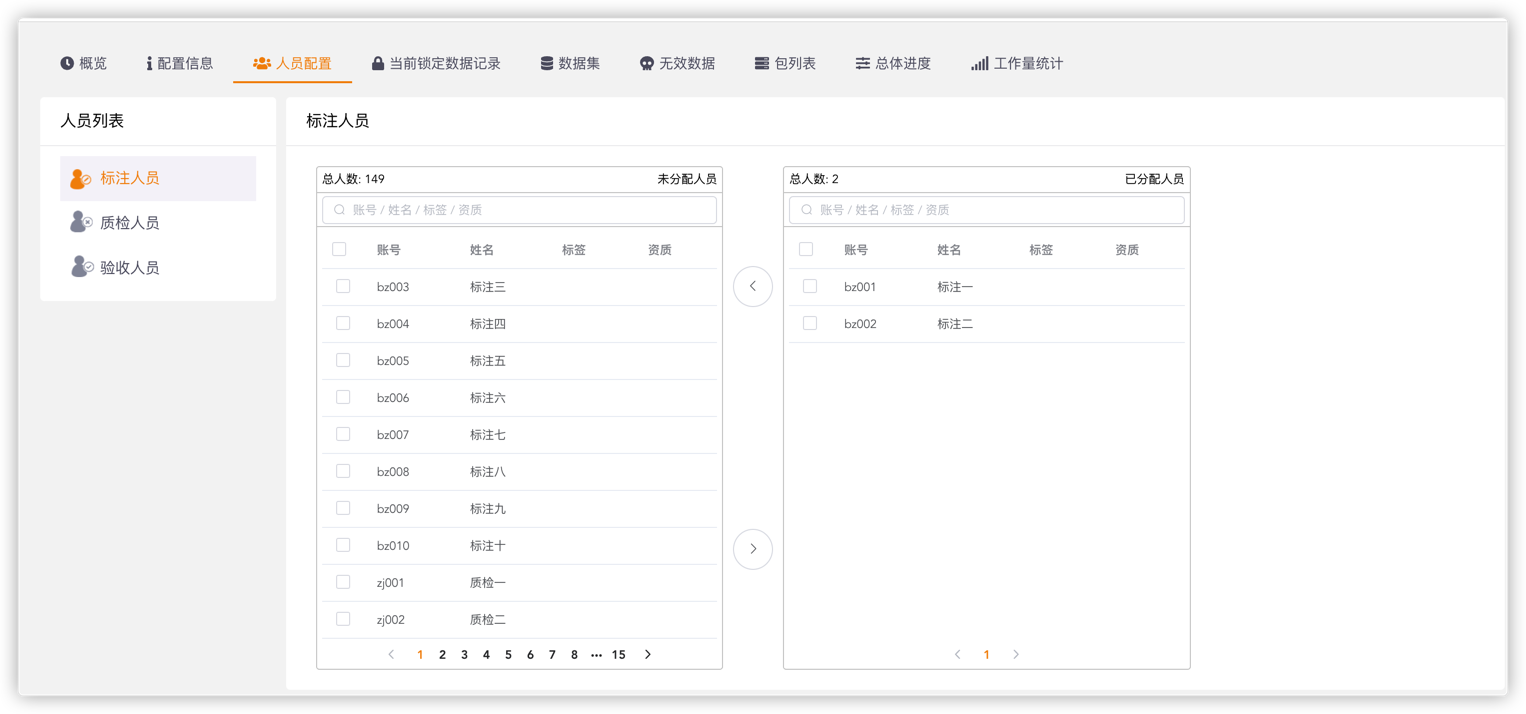Click the name 标注八
Image resolution: width=1526 pixels, height=714 pixels.
click(488, 472)
